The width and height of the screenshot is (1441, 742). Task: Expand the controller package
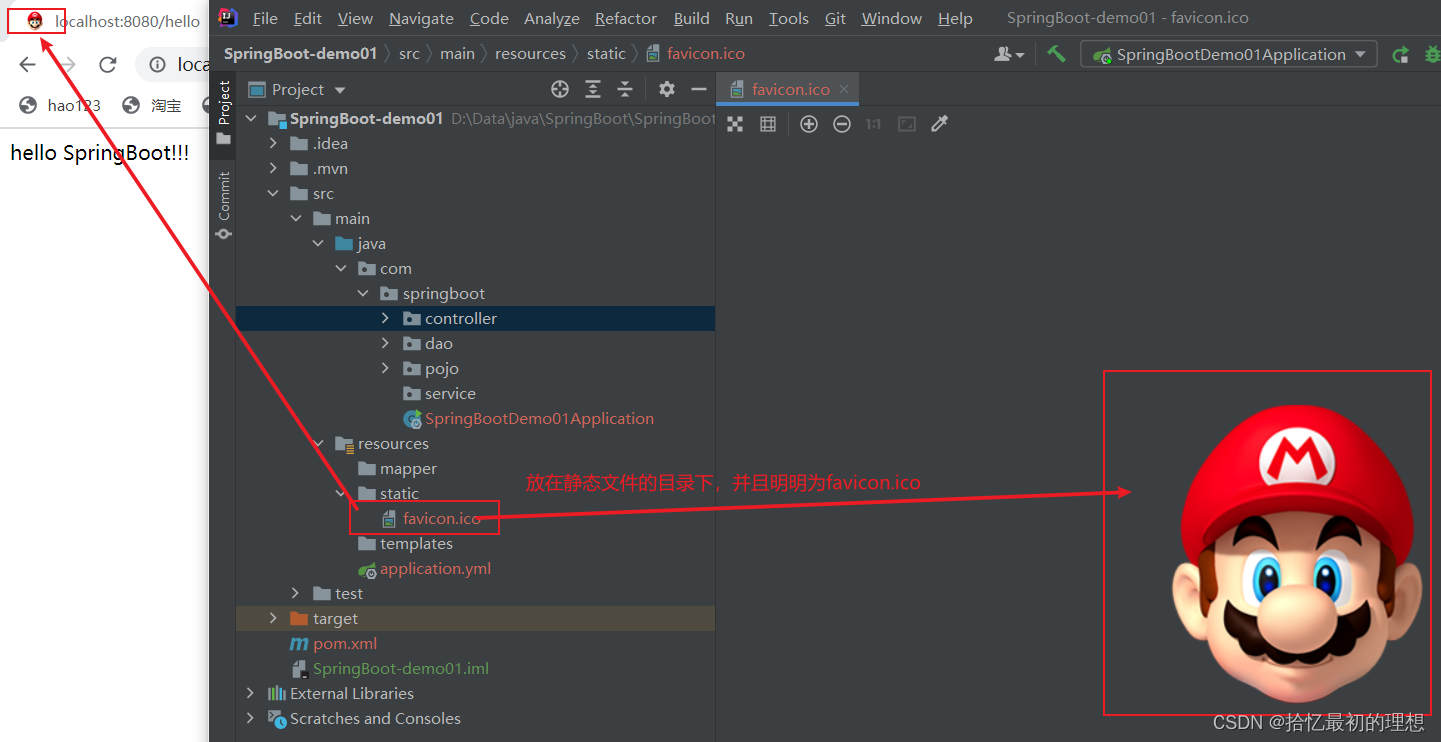tap(386, 319)
